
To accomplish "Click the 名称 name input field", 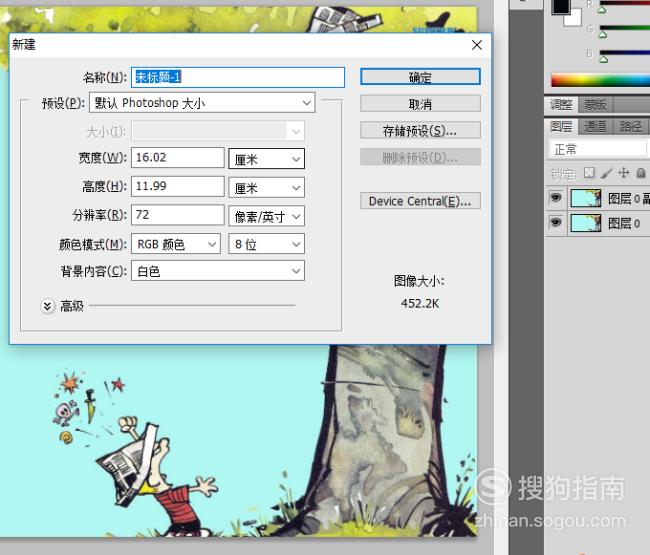I will pos(238,77).
